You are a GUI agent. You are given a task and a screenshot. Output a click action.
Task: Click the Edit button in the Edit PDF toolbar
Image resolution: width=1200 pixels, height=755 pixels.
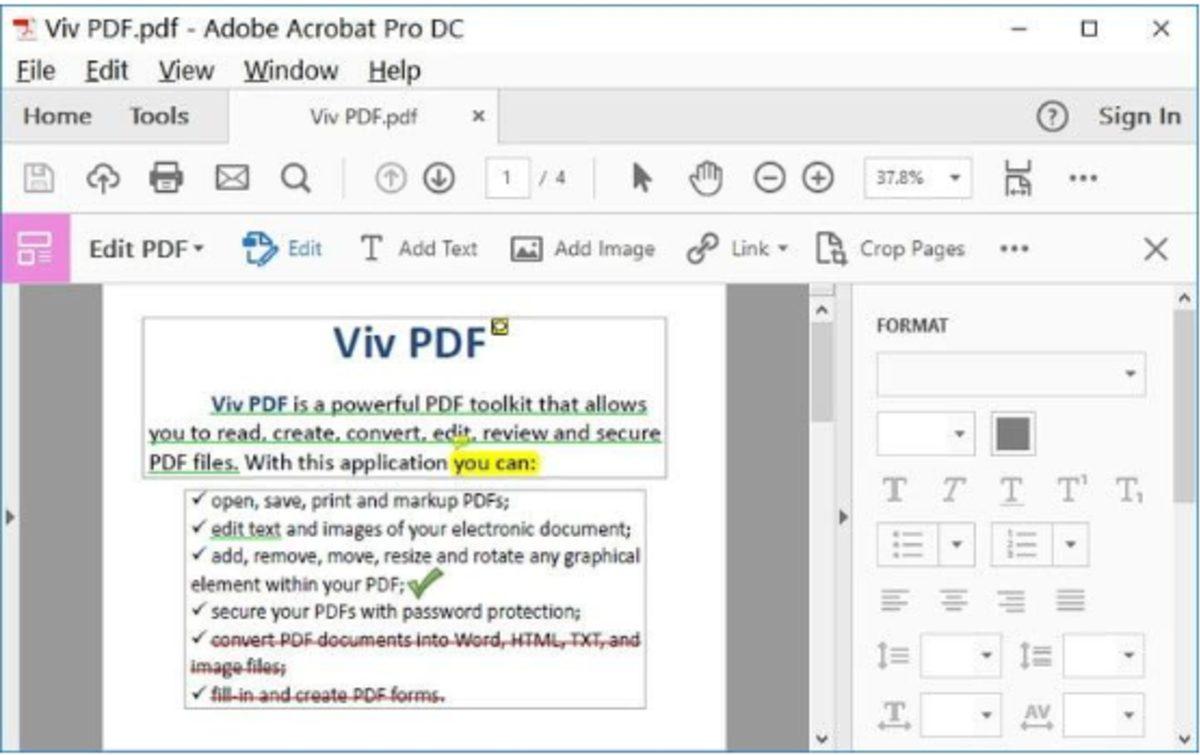click(x=282, y=249)
